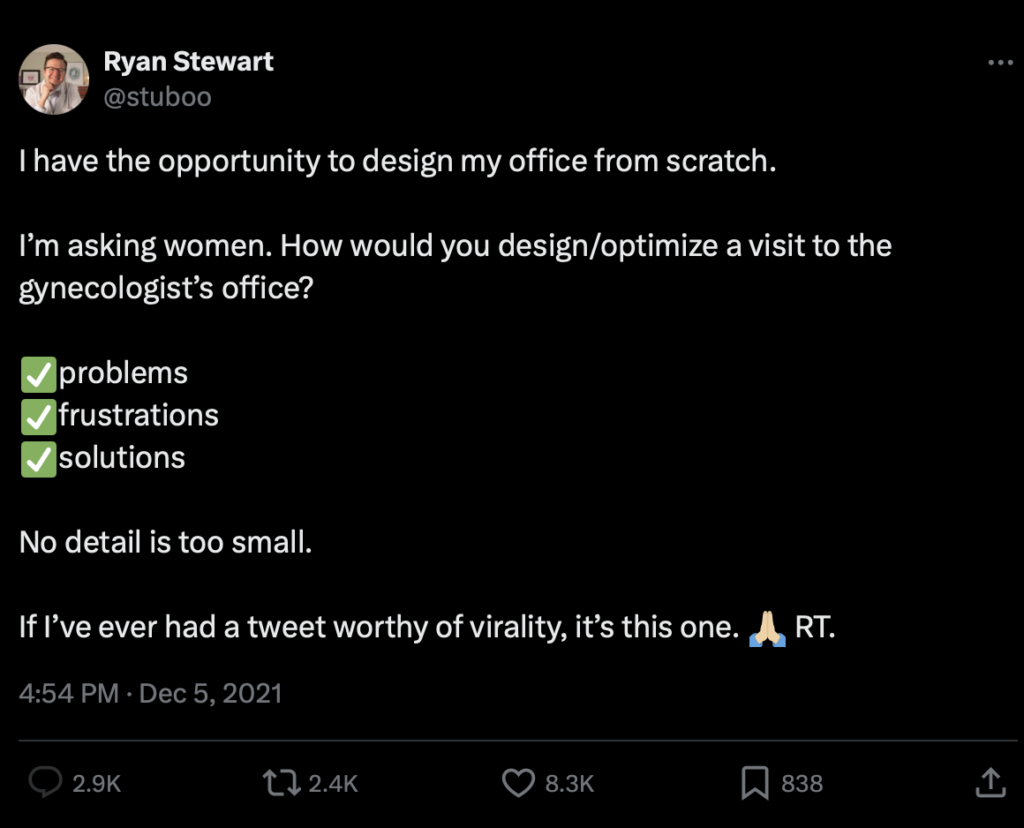Open the more options ellipsis menu
The width and height of the screenshot is (1024, 828).
click(999, 62)
